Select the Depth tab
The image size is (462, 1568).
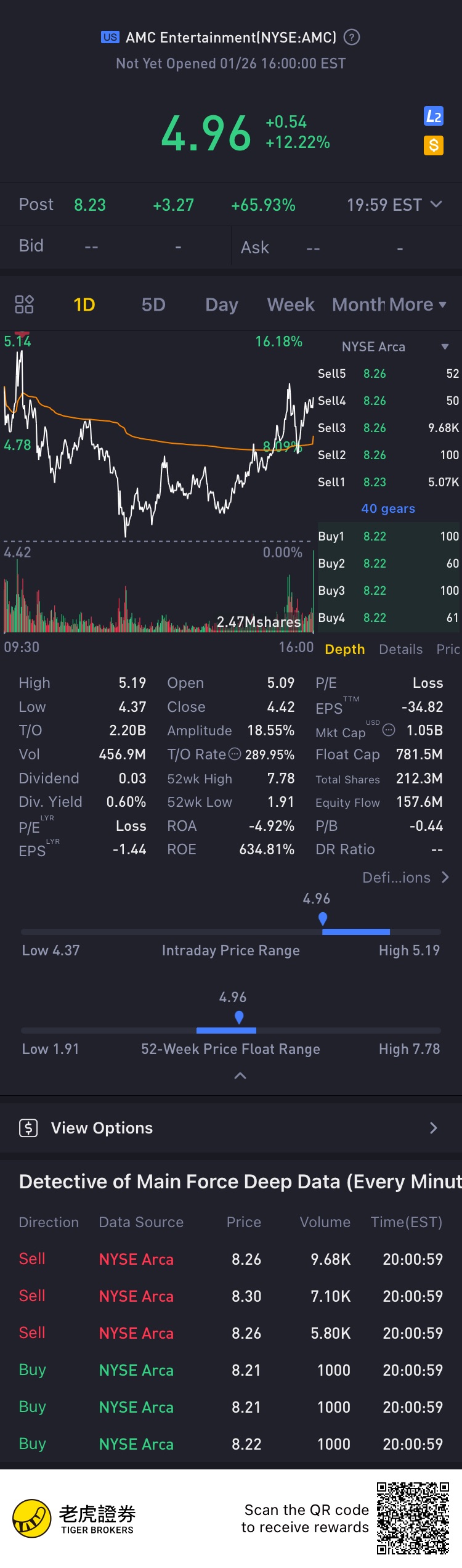pyautogui.click(x=345, y=649)
